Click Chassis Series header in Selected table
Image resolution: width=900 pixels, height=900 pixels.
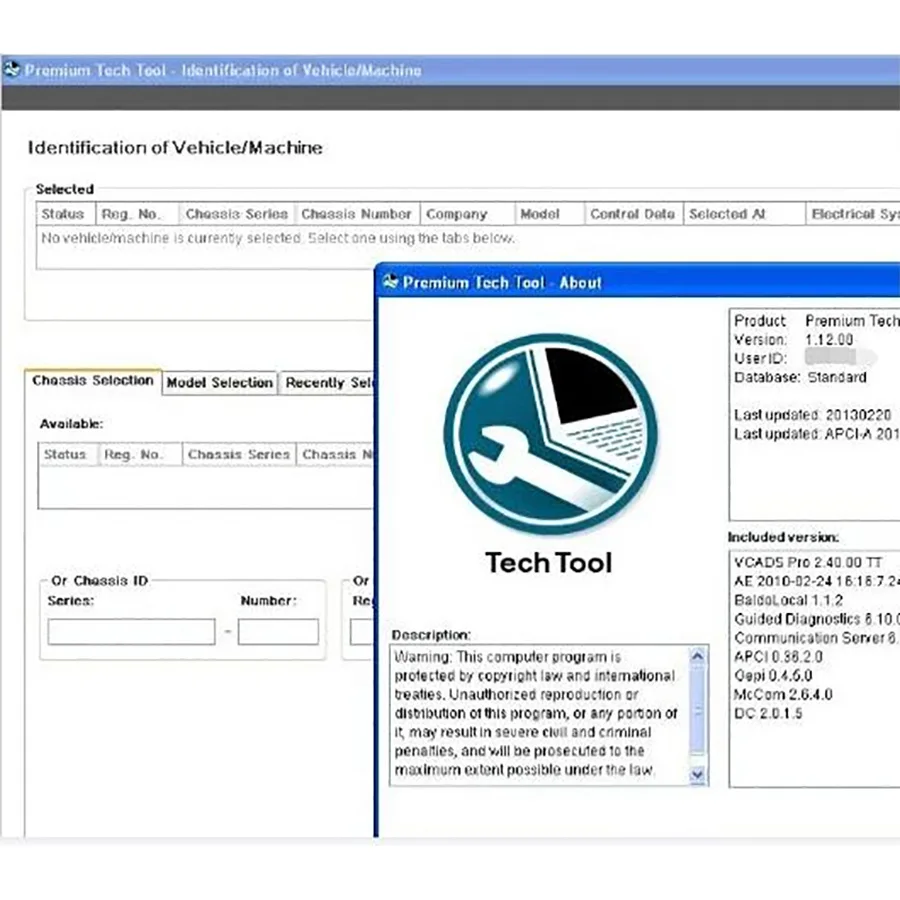(236, 214)
